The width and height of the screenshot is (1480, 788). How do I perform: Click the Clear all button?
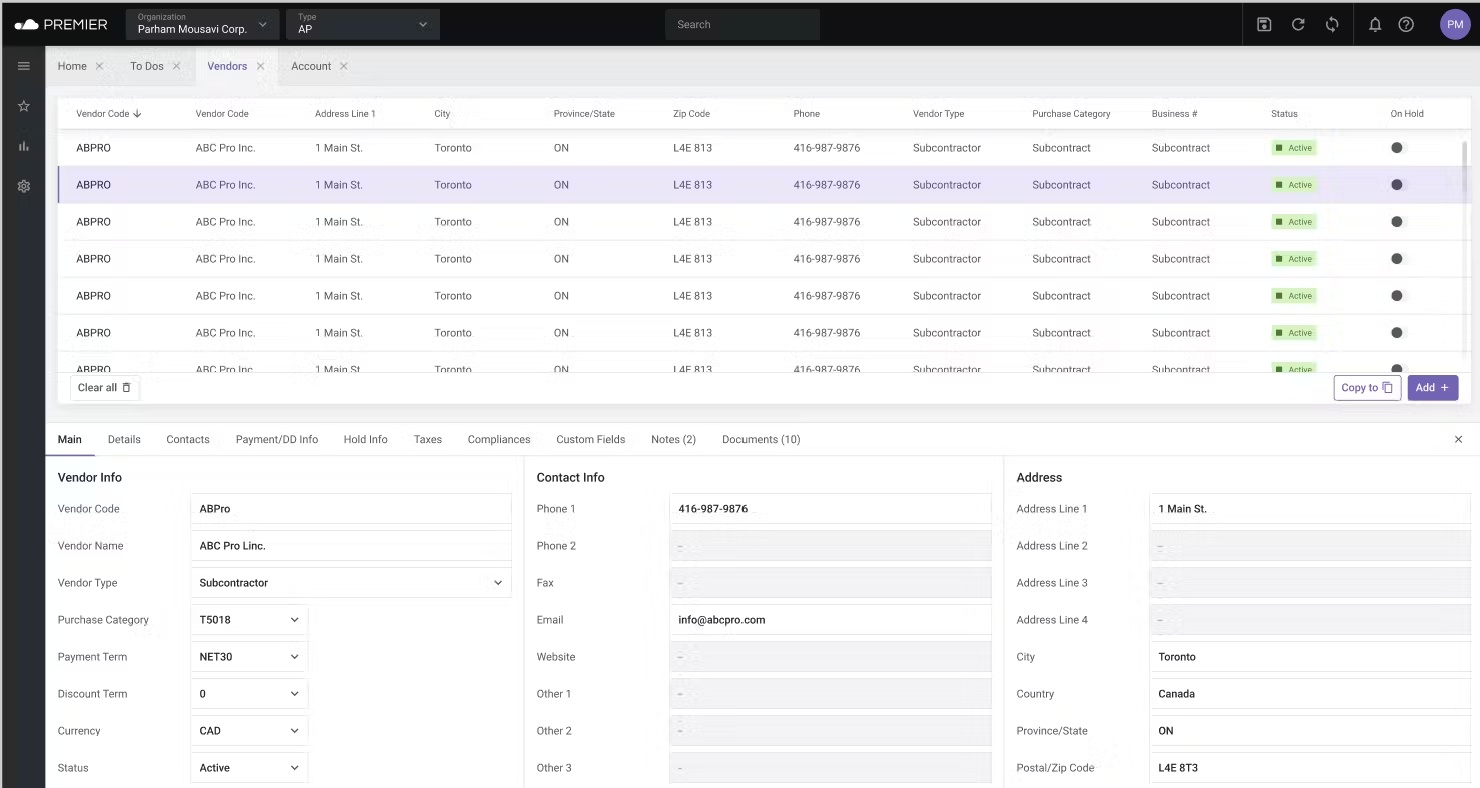point(104,388)
